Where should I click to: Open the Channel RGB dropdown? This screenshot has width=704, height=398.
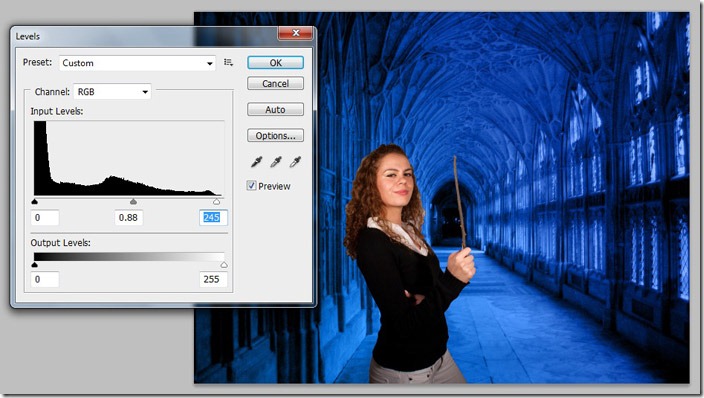112,92
